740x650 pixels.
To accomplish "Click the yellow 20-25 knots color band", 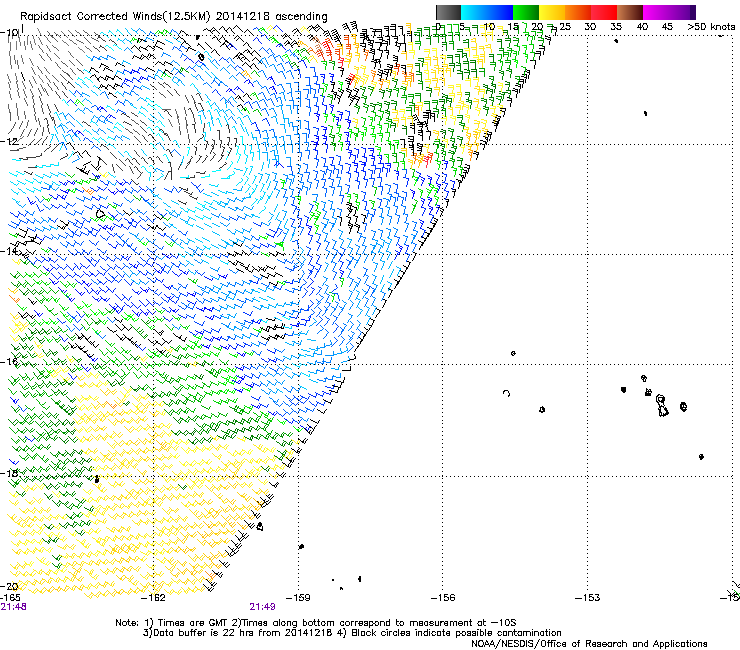I will [x=551, y=12].
